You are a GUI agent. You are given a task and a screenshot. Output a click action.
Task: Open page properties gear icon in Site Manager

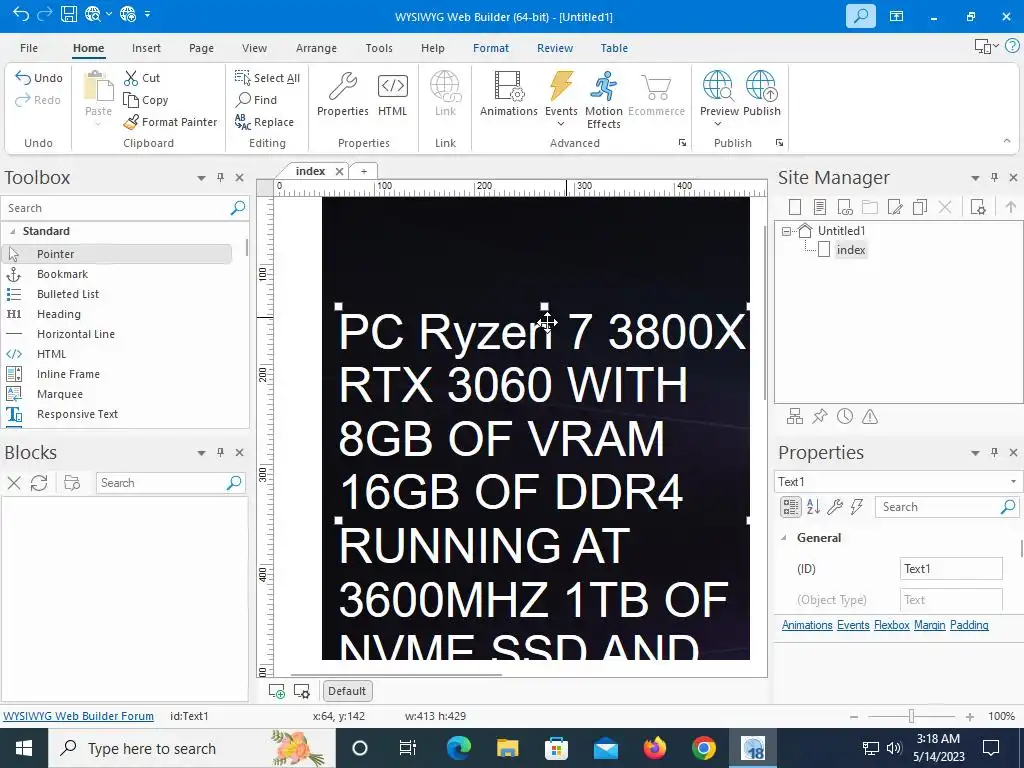coord(978,207)
